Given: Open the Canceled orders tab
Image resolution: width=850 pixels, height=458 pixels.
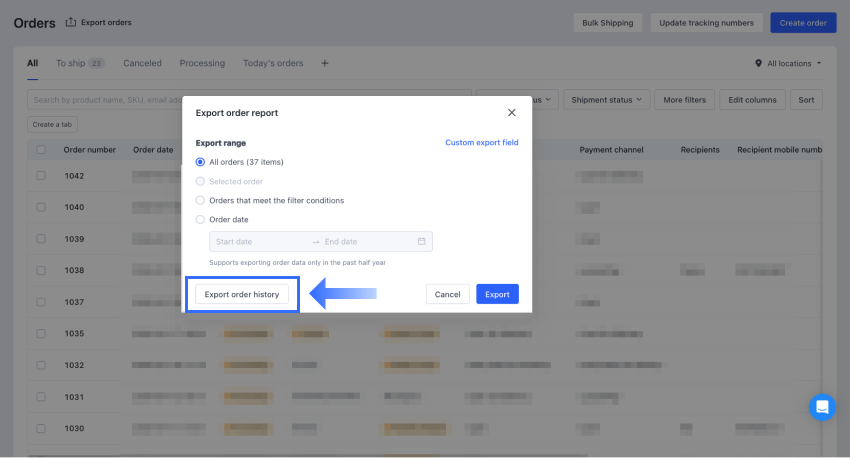Looking at the screenshot, I should click(x=142, y=63).
